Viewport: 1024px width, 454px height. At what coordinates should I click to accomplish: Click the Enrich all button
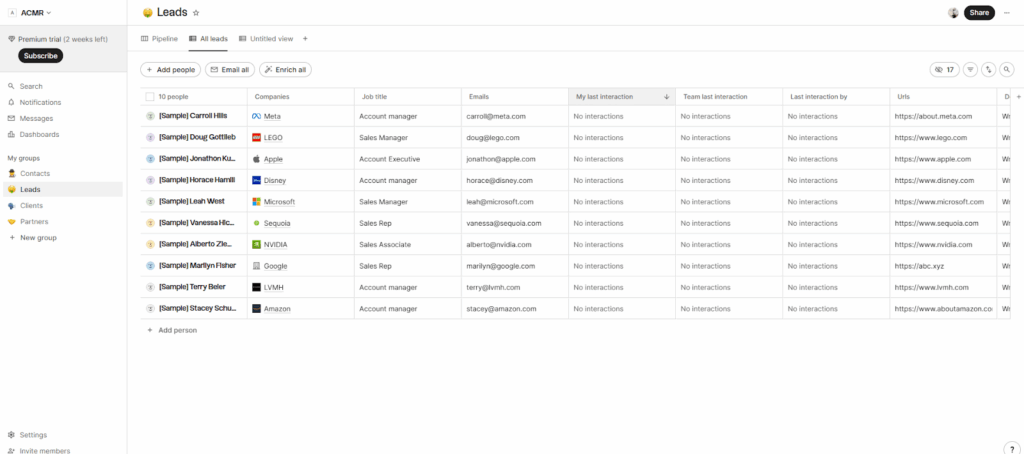click(x=285, y=70)
